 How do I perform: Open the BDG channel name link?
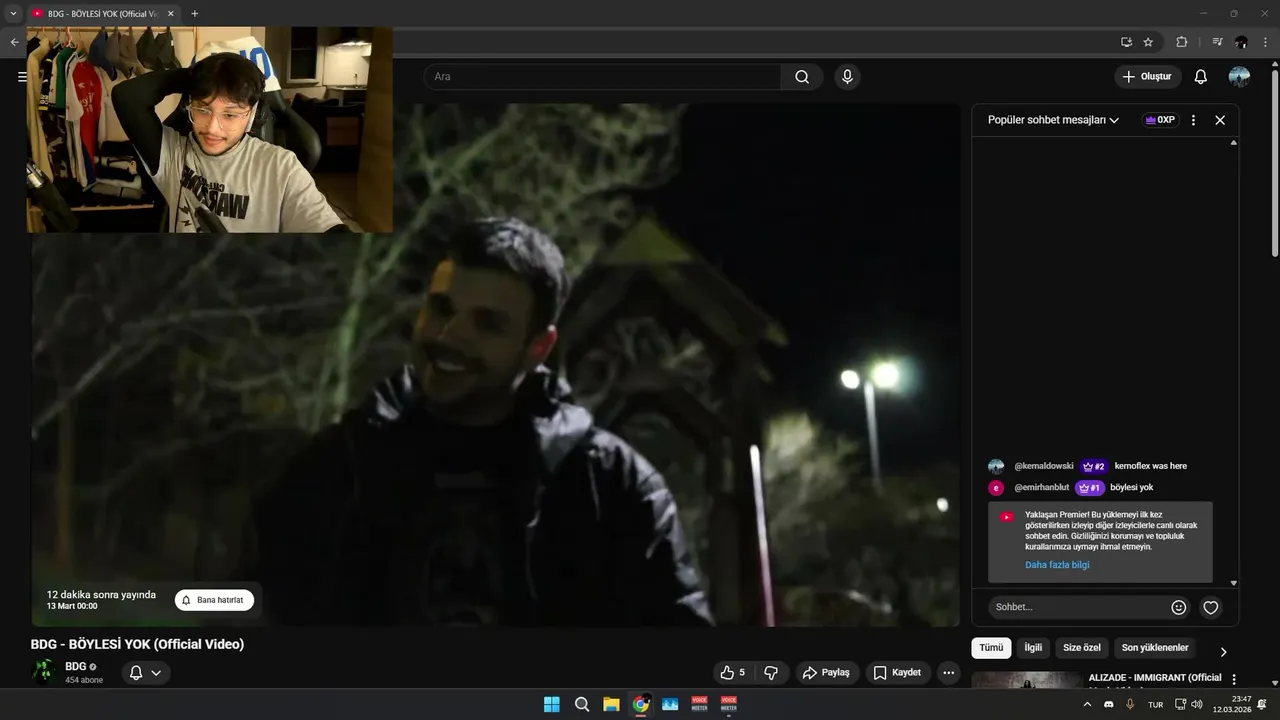click(76, 666)
